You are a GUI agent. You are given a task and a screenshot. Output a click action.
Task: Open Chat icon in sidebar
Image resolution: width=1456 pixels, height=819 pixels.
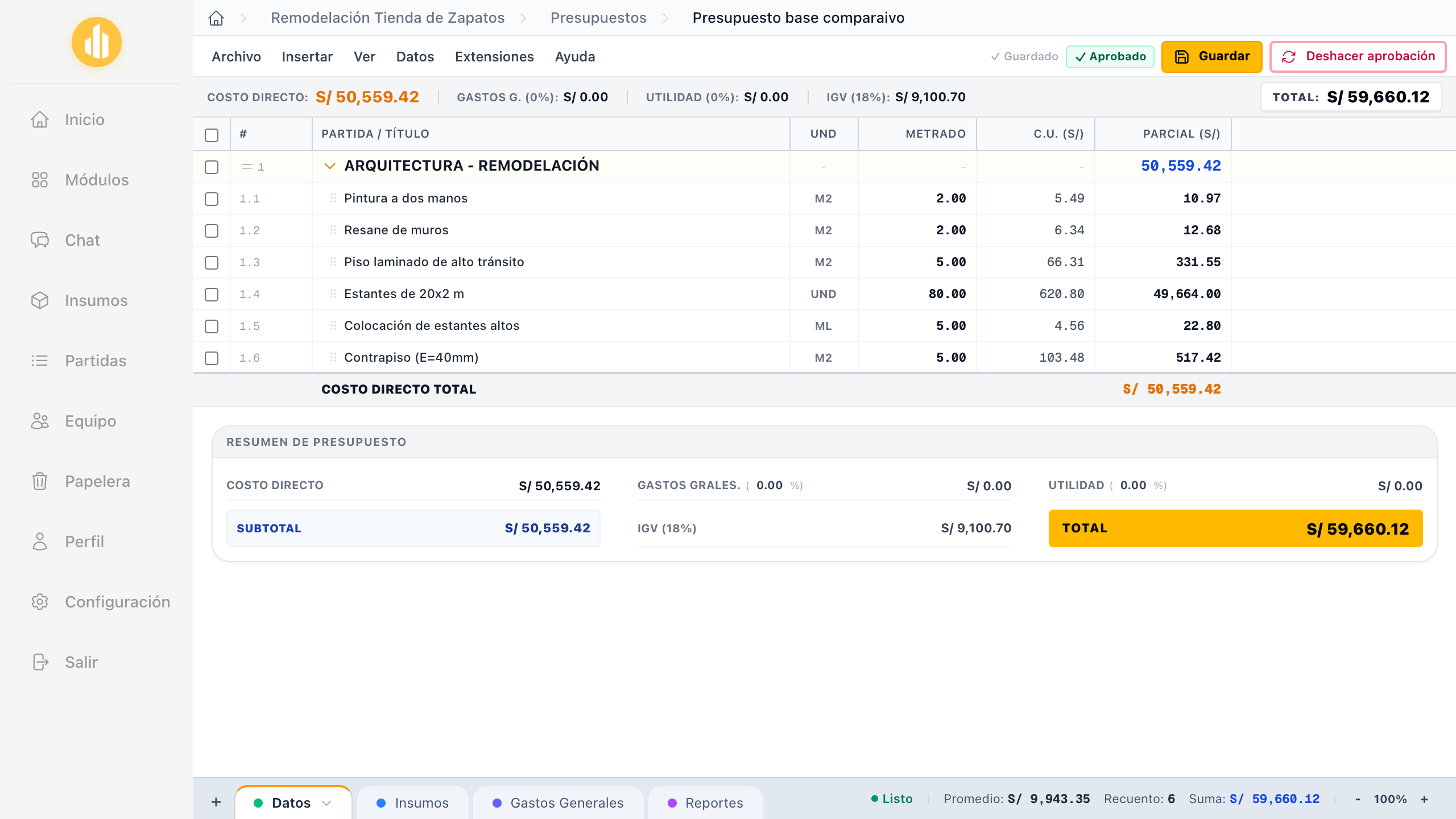pyautogui.click(x=40, y=240)
